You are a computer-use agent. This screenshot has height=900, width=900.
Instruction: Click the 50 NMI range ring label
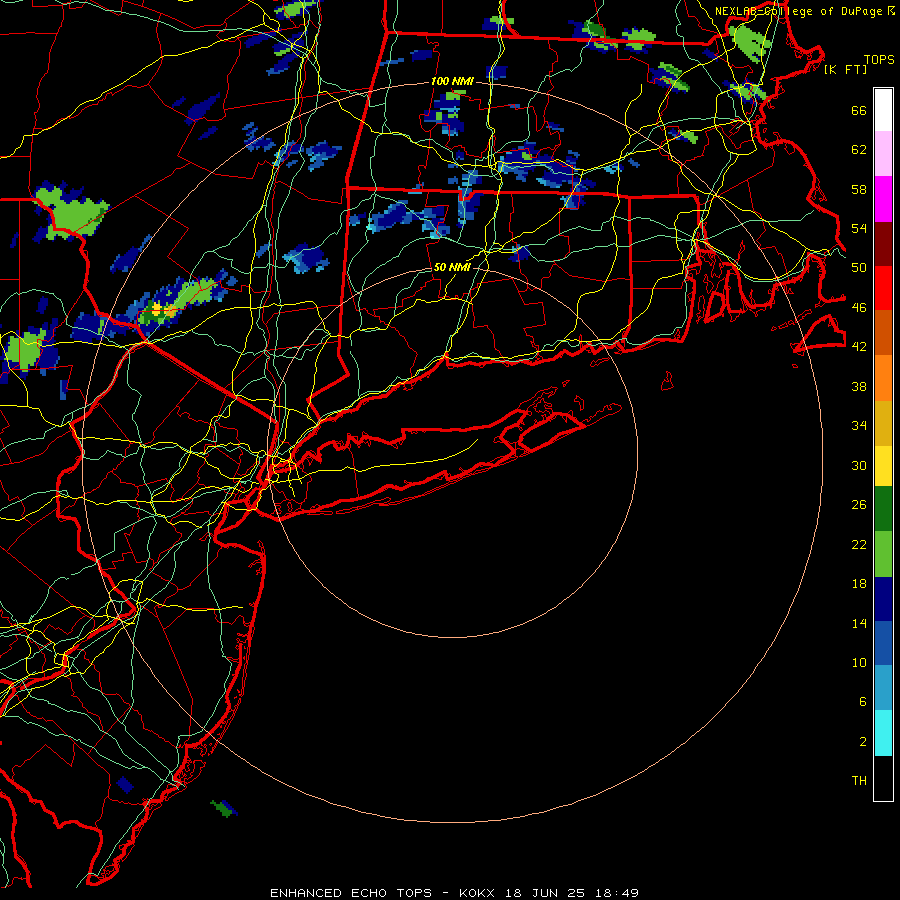452,267
